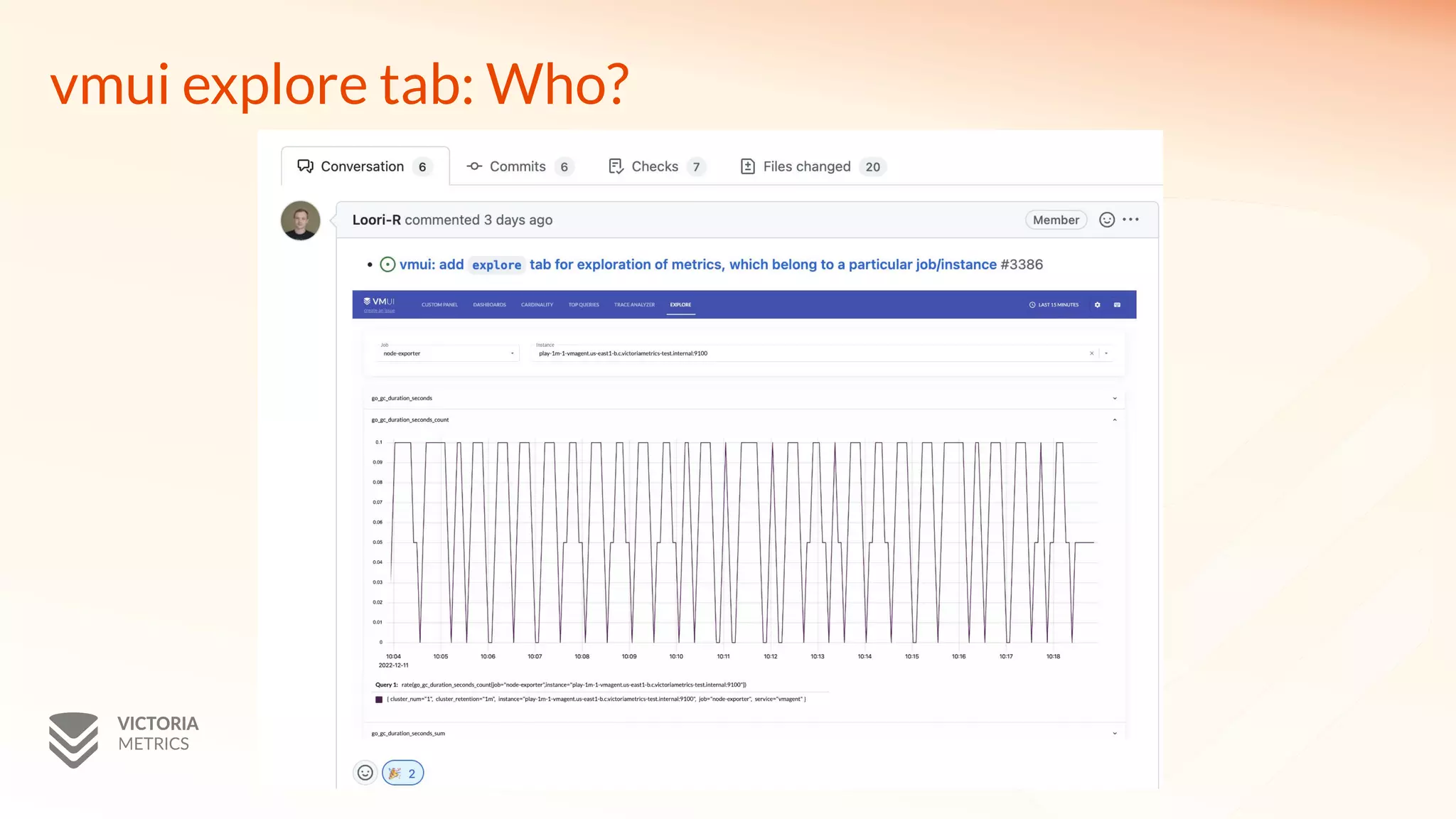Open the Commits tab
The width and height of the screenshot is (1456, 819).
pyautogui.click(x=520, y=166)
